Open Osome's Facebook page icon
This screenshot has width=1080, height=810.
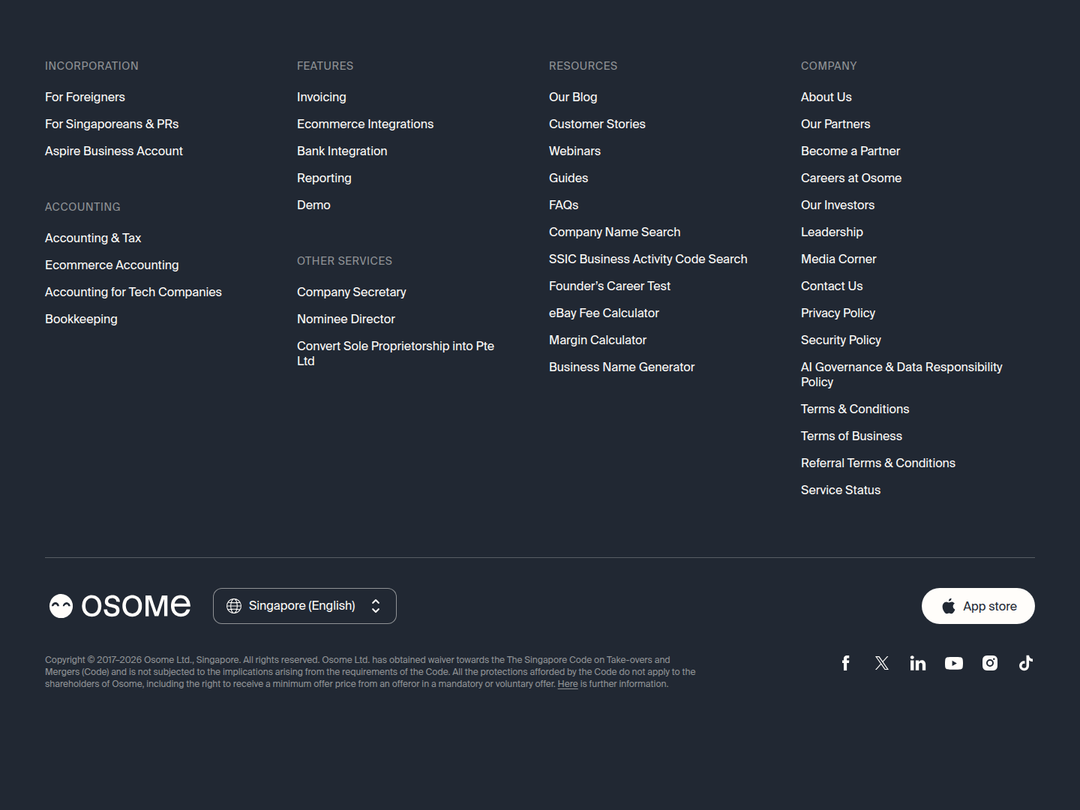point(846,663)
